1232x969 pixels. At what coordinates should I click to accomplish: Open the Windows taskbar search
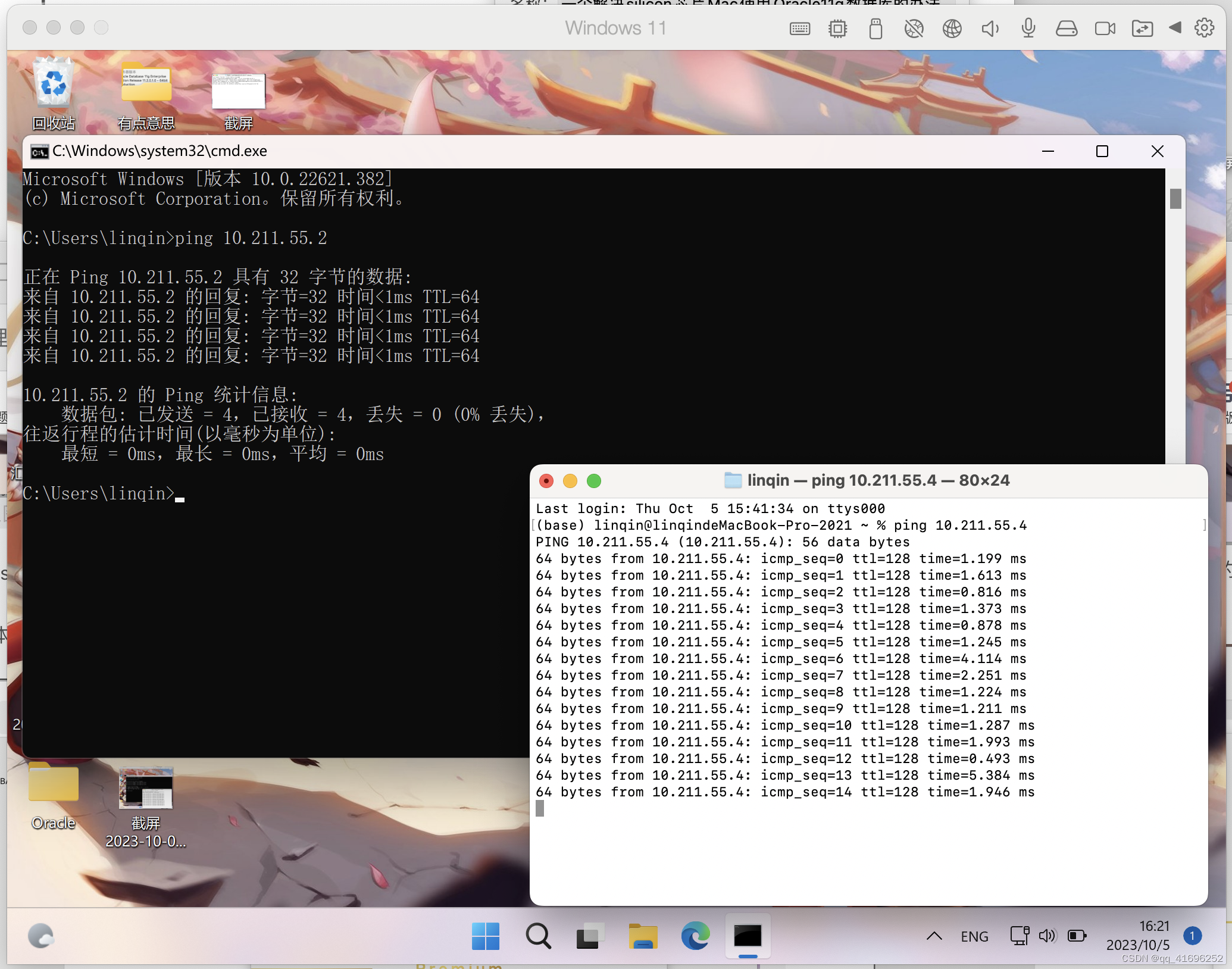tap(538, 936)
